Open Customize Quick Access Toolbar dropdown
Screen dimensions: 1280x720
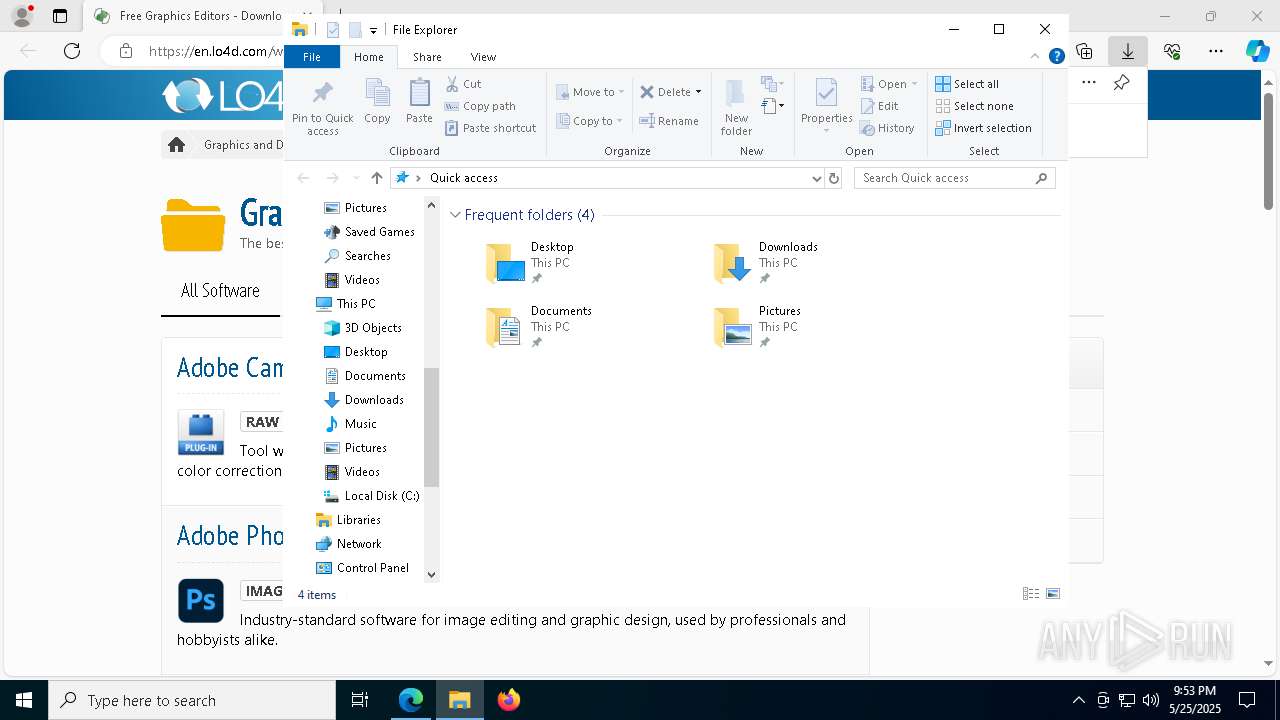373,31
